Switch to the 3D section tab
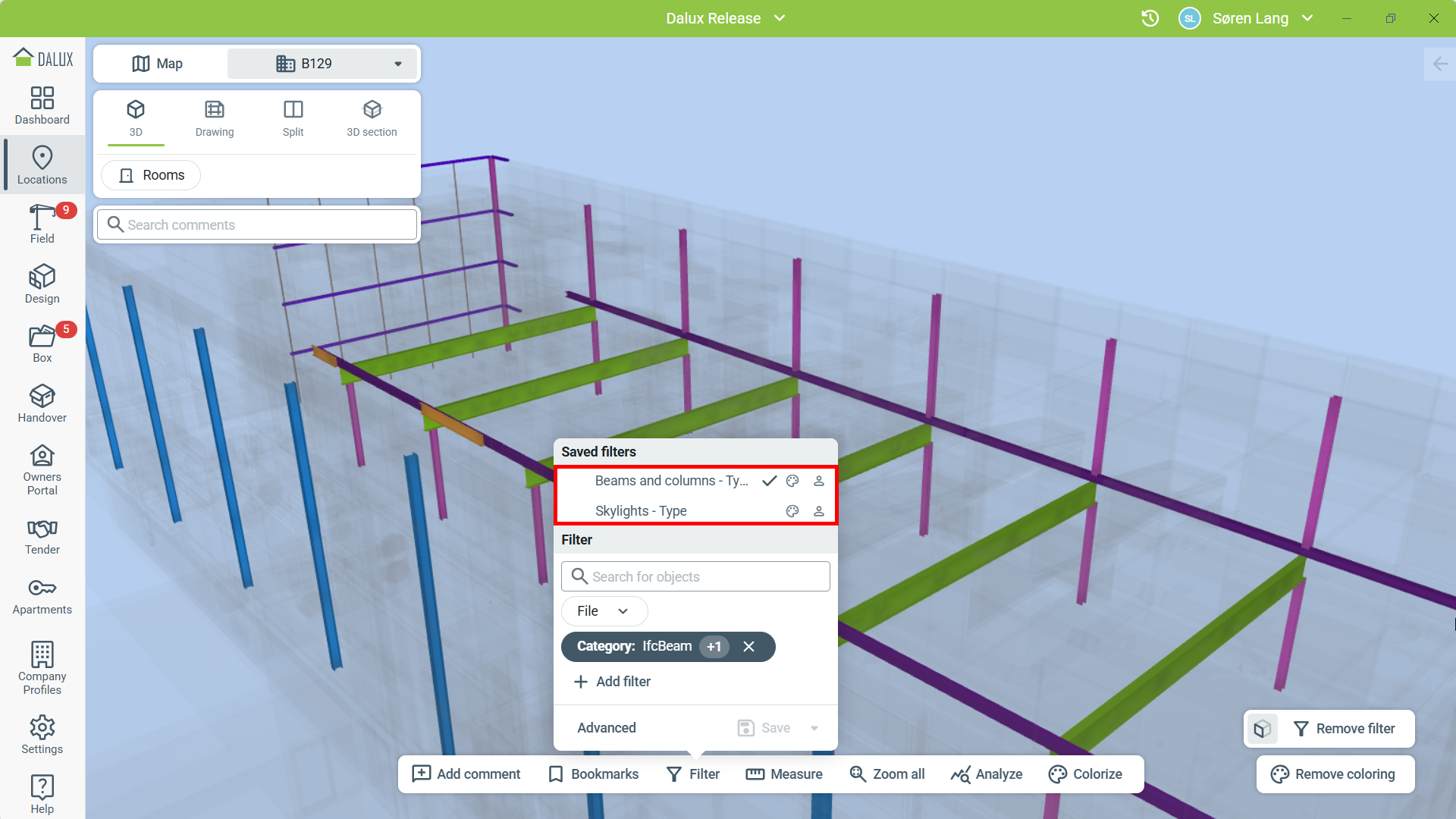Viewport: 1456px width, 819px height. tap(372, 119)
